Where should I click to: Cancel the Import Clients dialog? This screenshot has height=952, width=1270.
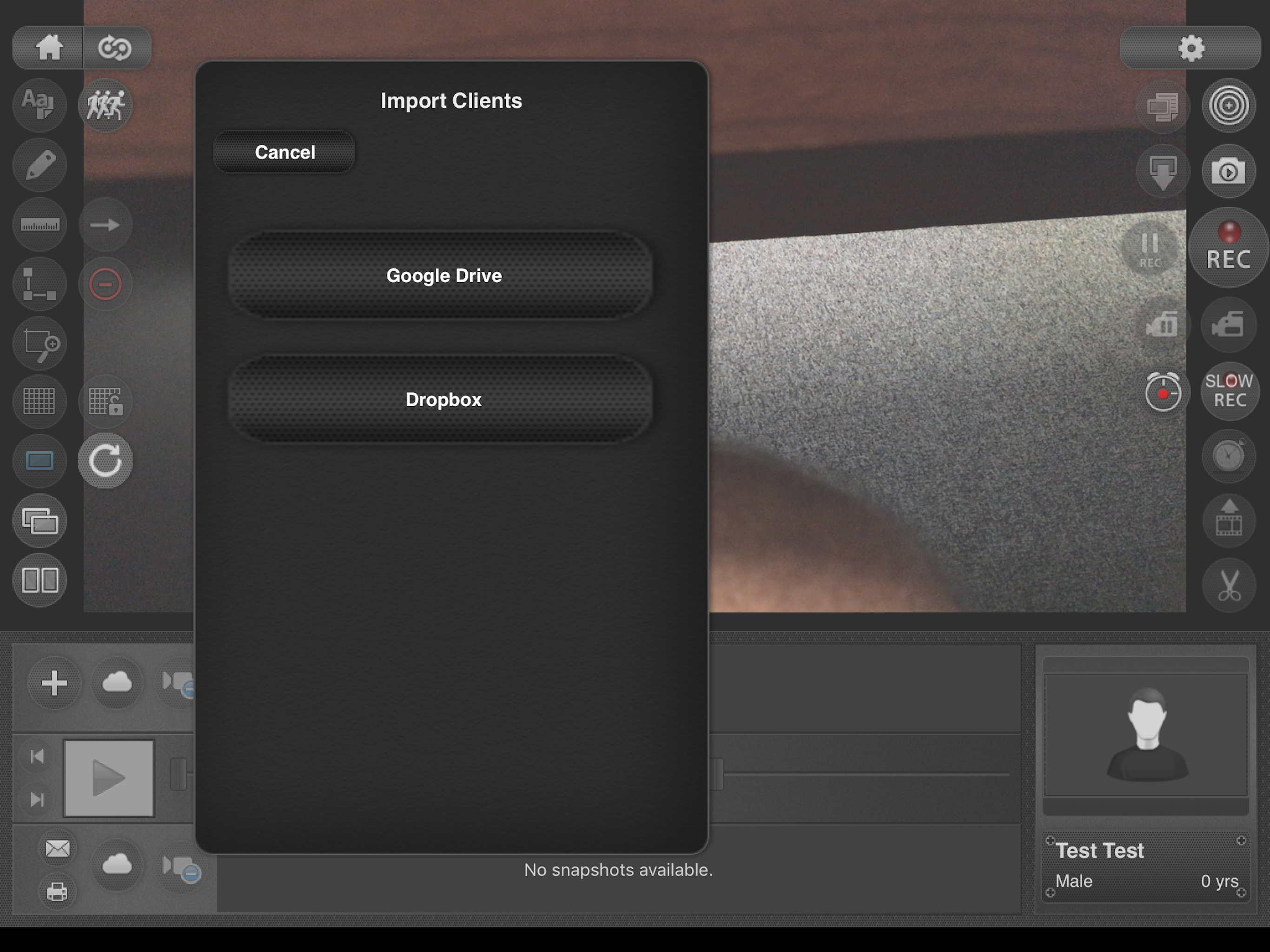pyautogui.click(x=284, y=152)
